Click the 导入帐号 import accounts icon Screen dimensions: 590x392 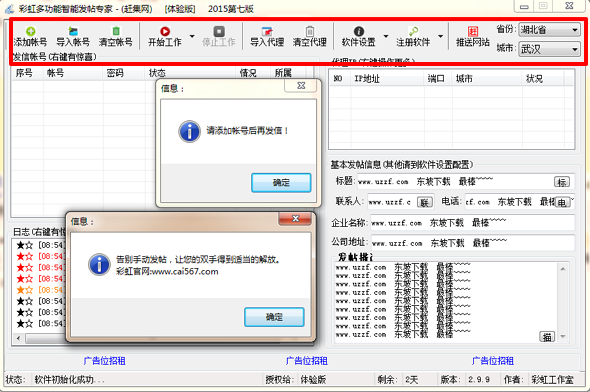(73, 31)
